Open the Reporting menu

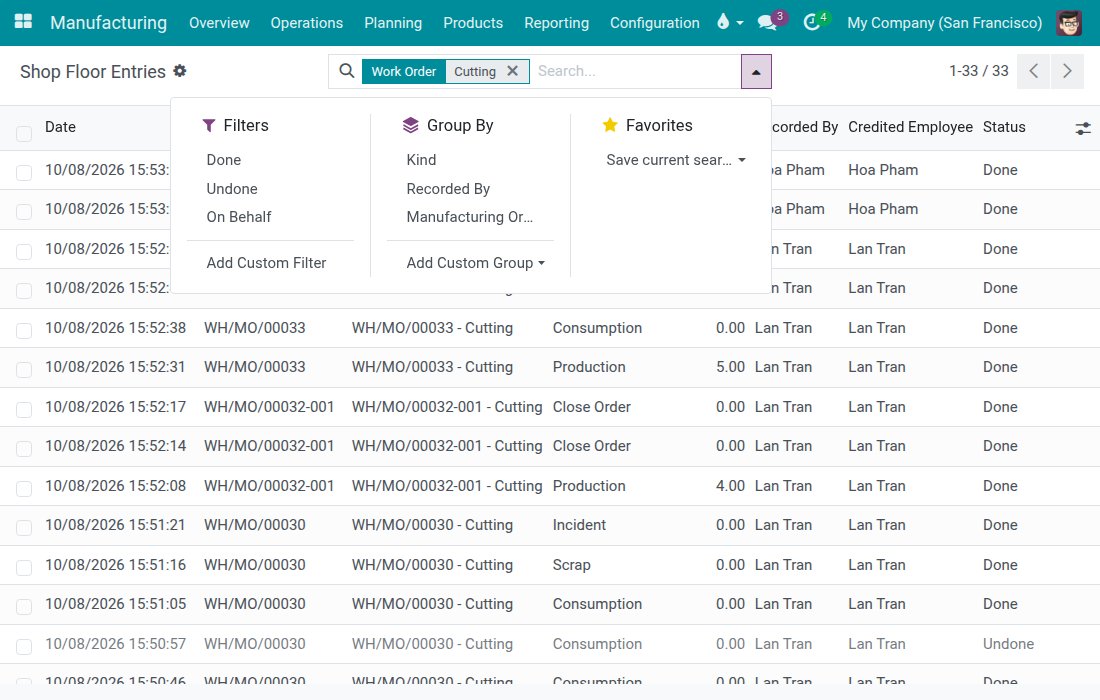click(556, 22)
